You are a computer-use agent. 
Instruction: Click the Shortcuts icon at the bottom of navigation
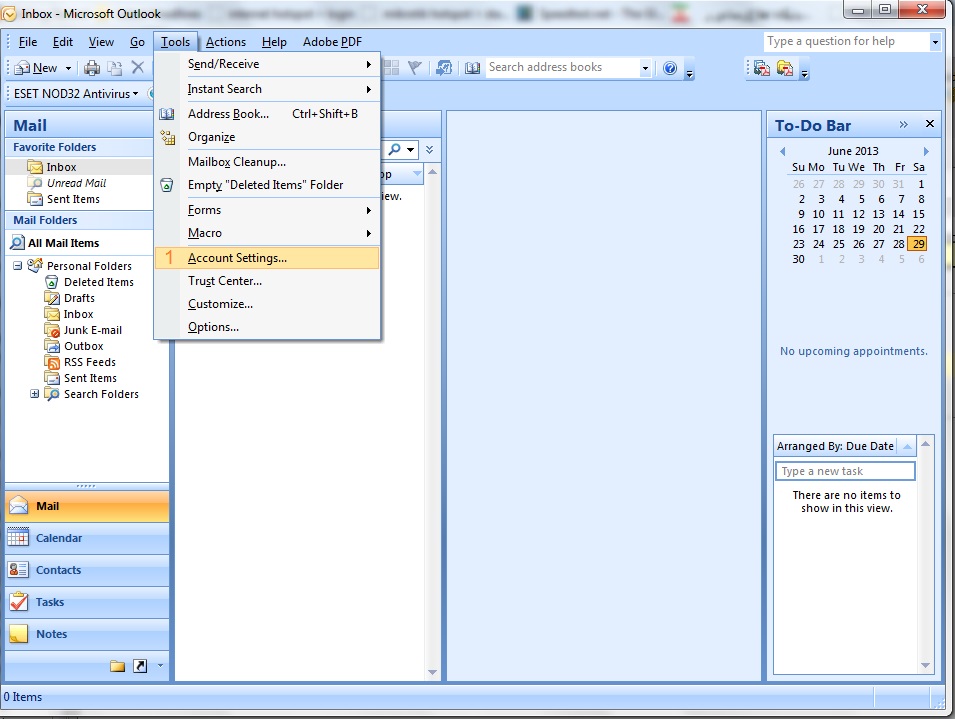pyautogui.click(x=139, y=666)
